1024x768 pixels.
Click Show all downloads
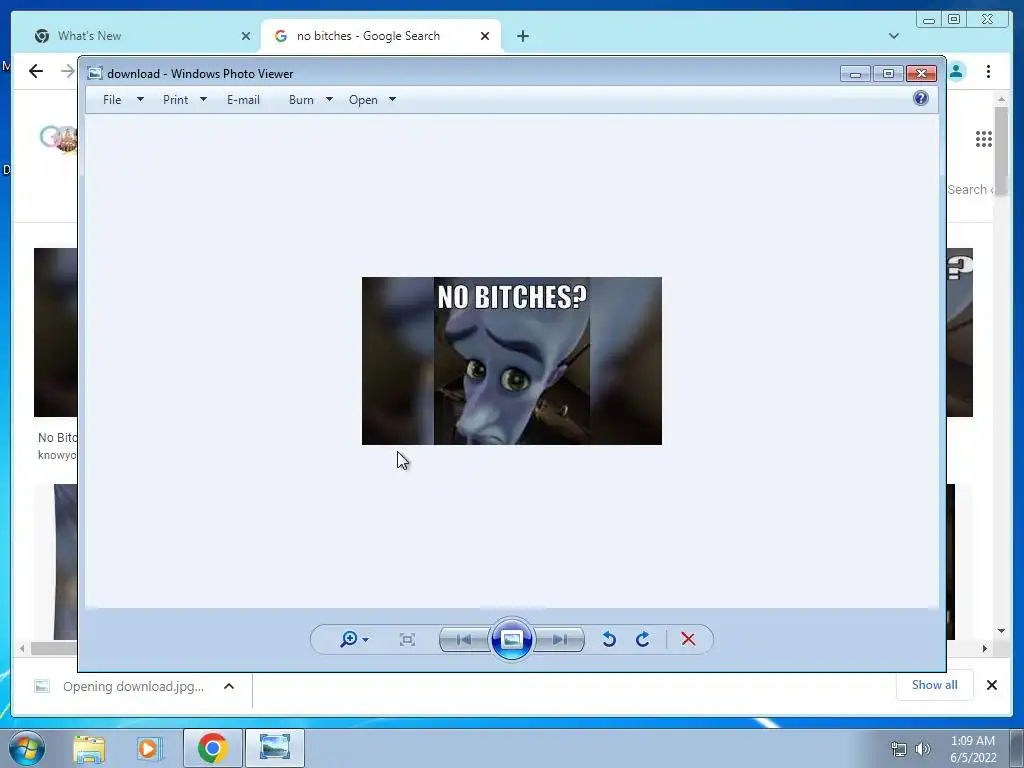coord(935,685)
